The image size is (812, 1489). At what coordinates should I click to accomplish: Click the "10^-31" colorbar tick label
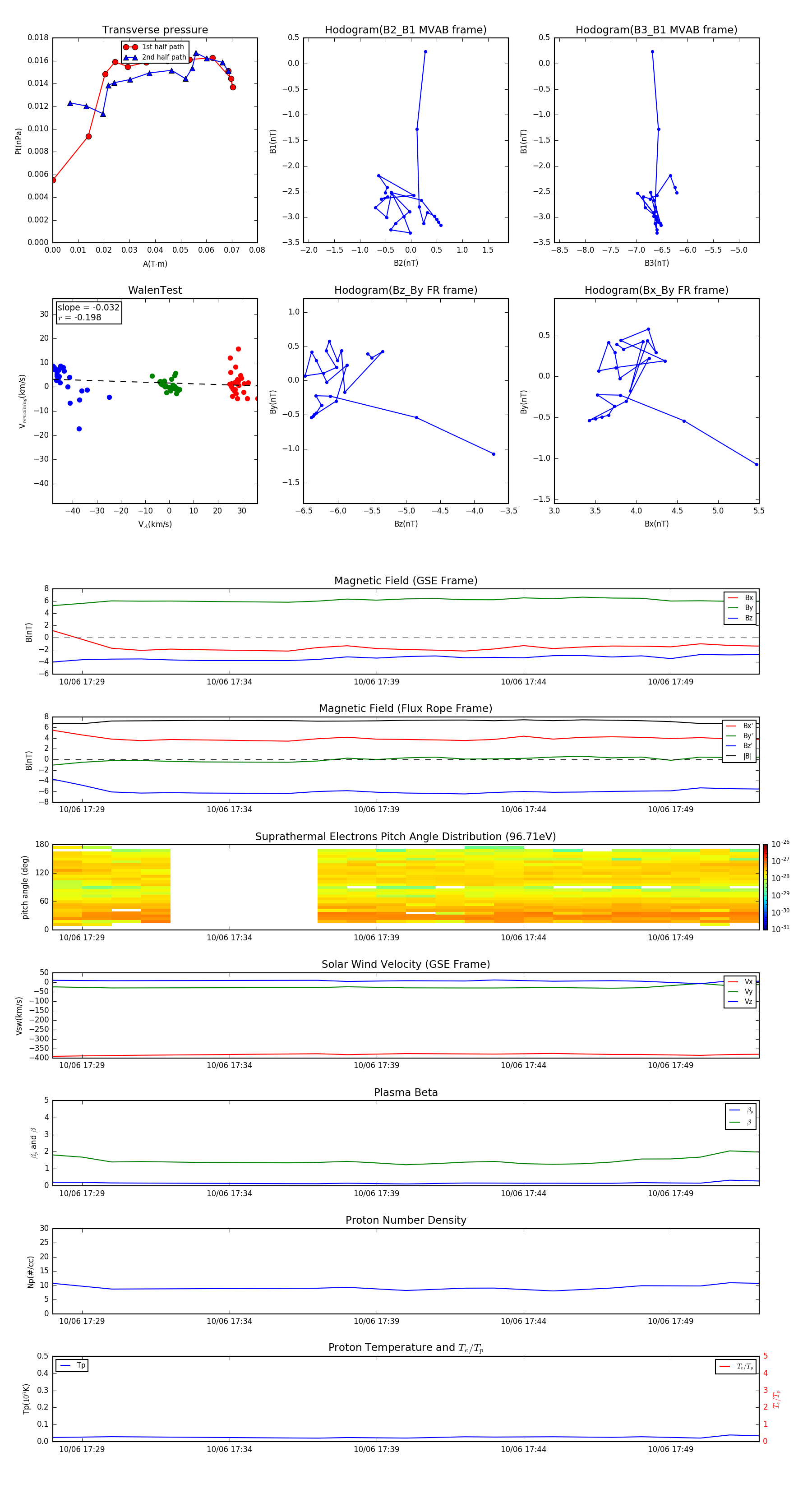(x=780, y=929)
